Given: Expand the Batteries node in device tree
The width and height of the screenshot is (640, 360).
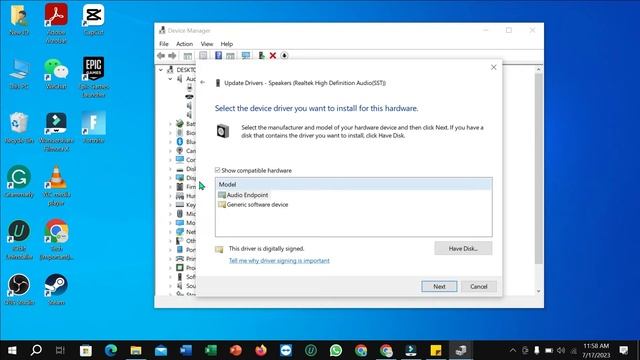Looking at the screenshot, I should coord(170,124).
